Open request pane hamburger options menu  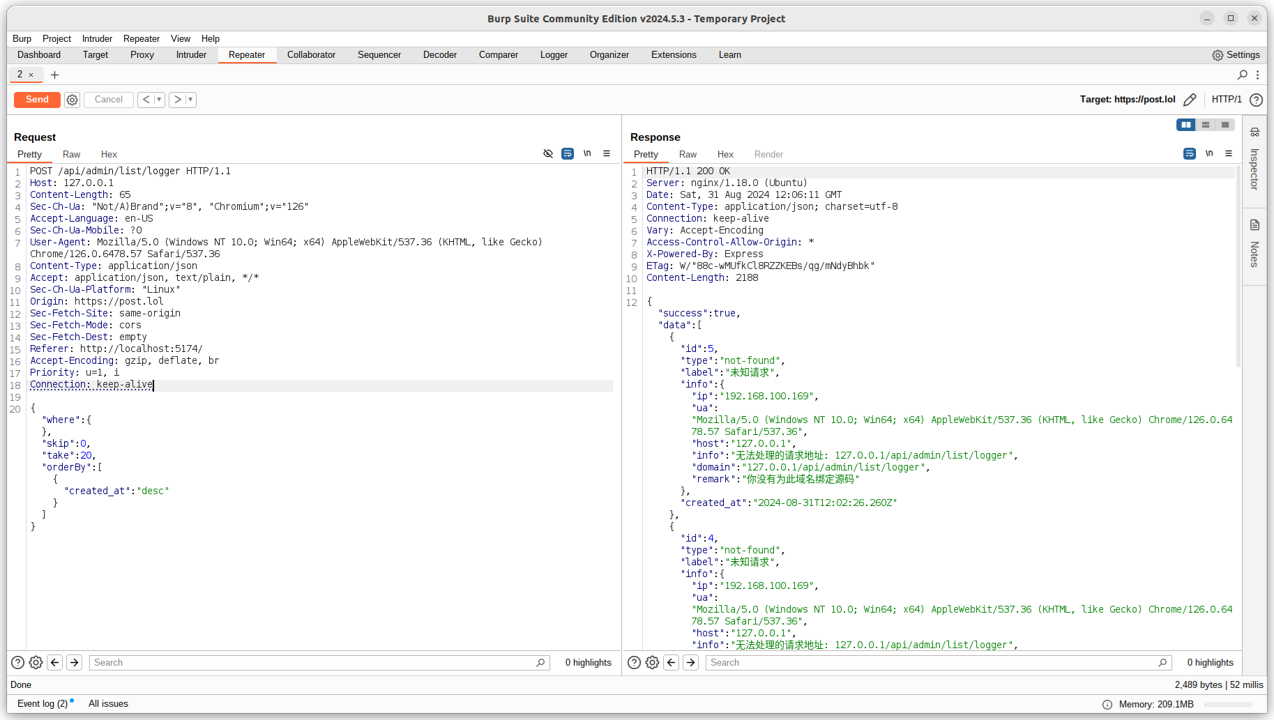607,154
